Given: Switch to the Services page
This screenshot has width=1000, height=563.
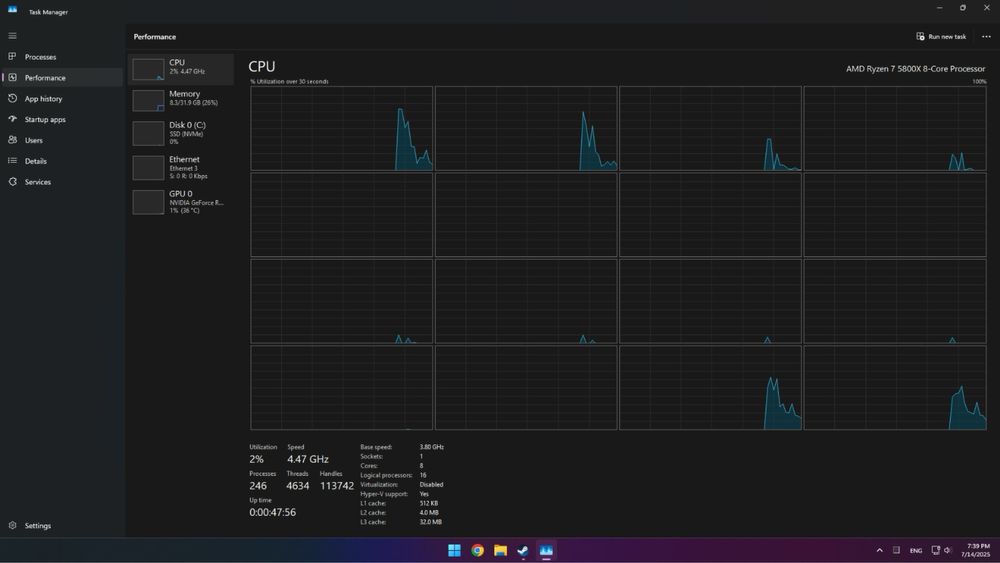Looking at the screenshot, I should coord(62,182).
